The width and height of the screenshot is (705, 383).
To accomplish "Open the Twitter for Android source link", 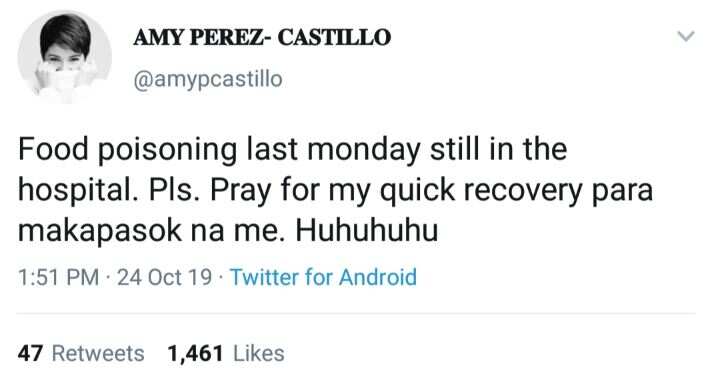I will [x=323, y=277].
